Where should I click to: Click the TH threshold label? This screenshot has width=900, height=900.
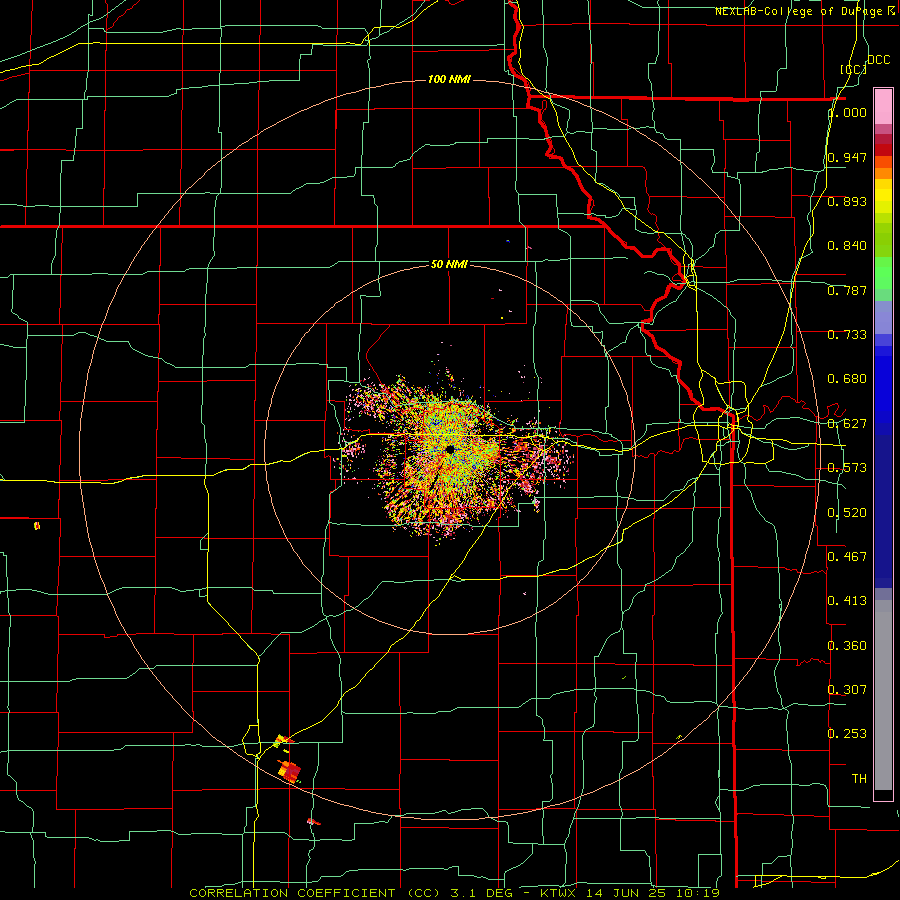coord(859,778)
